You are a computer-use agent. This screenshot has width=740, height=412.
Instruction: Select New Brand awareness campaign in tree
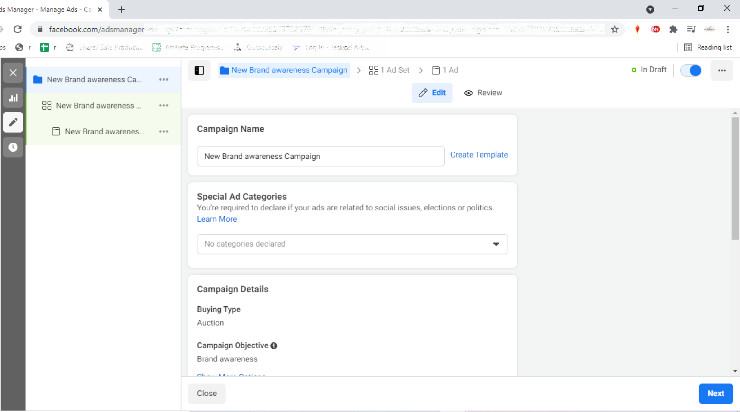coord(103,79)
